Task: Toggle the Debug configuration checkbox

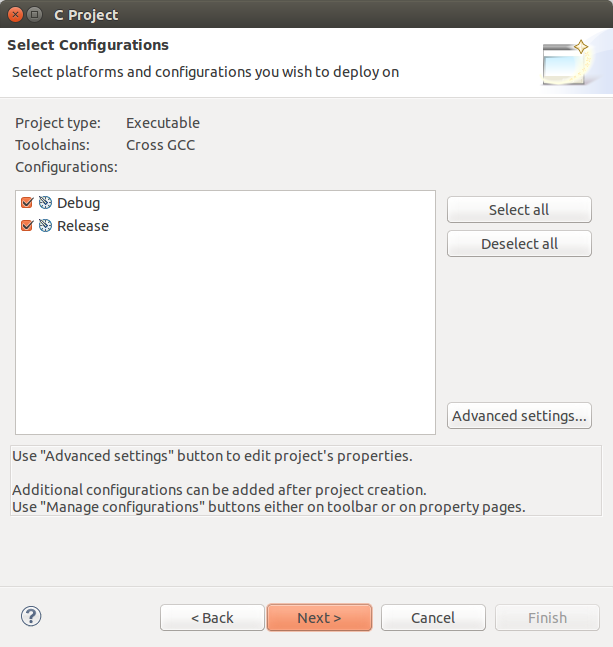Action: click(27, 203)
